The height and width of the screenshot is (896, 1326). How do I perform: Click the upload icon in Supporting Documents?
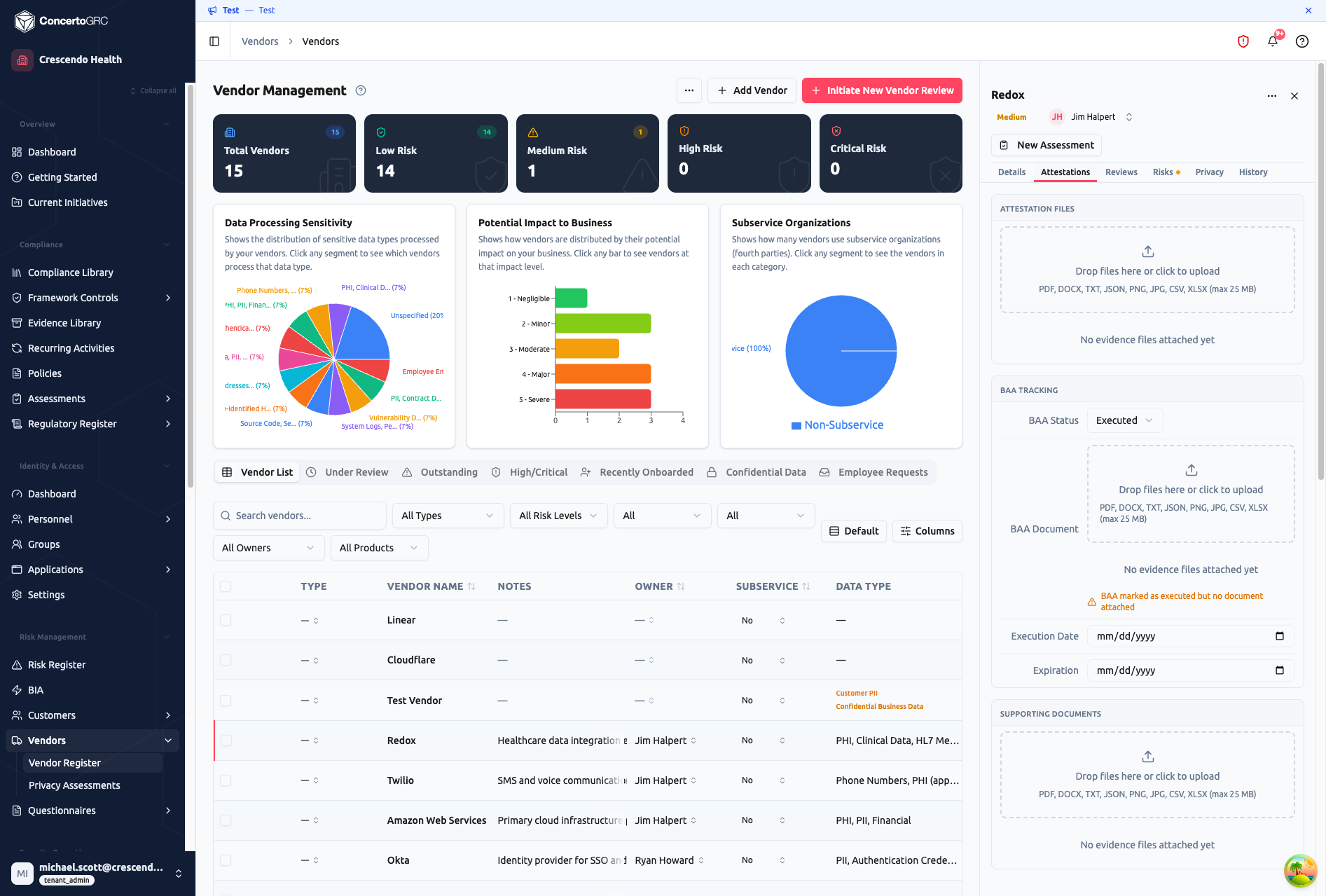click(1147, 757)
